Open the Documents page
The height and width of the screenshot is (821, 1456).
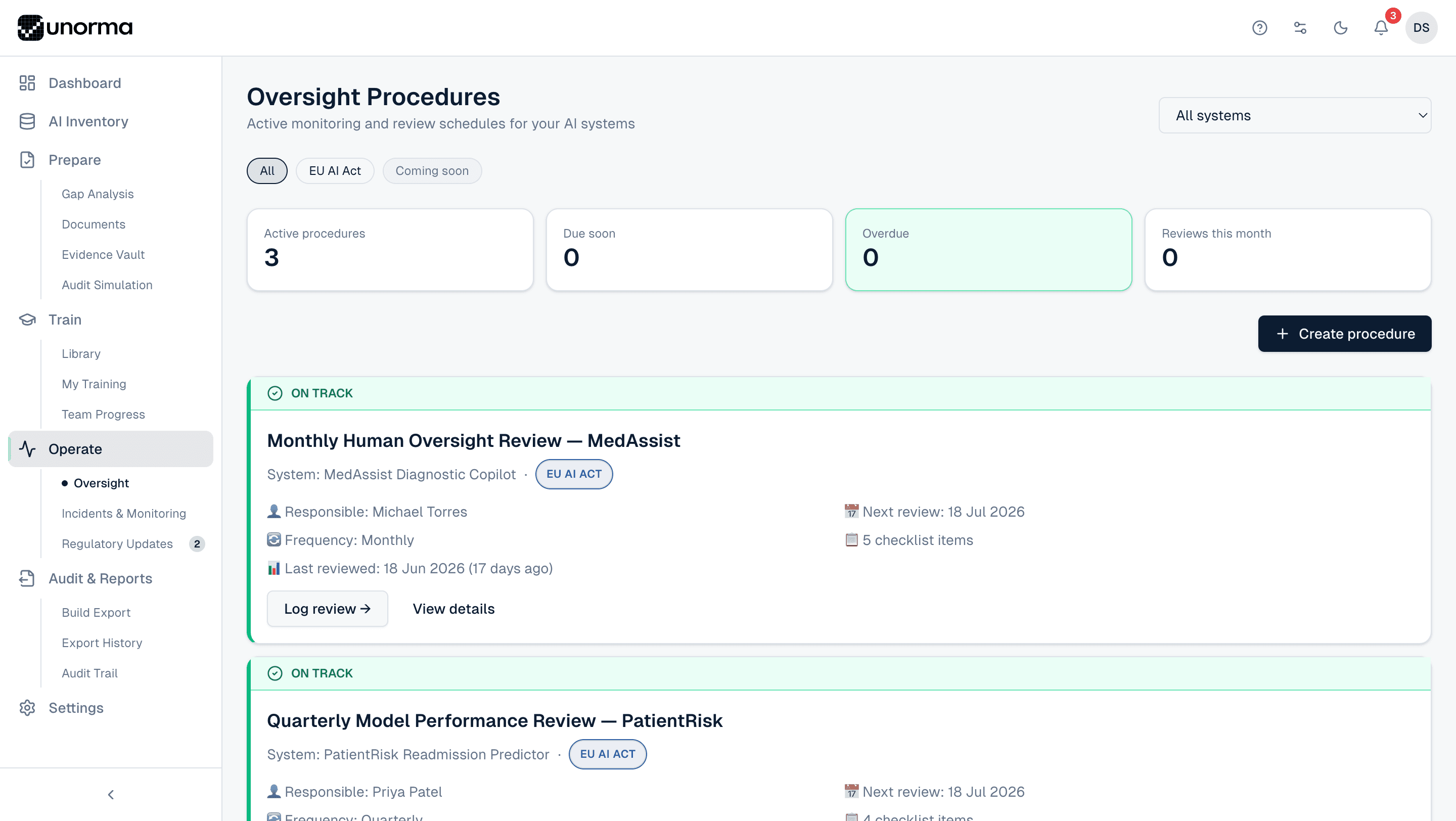point(93,224)
